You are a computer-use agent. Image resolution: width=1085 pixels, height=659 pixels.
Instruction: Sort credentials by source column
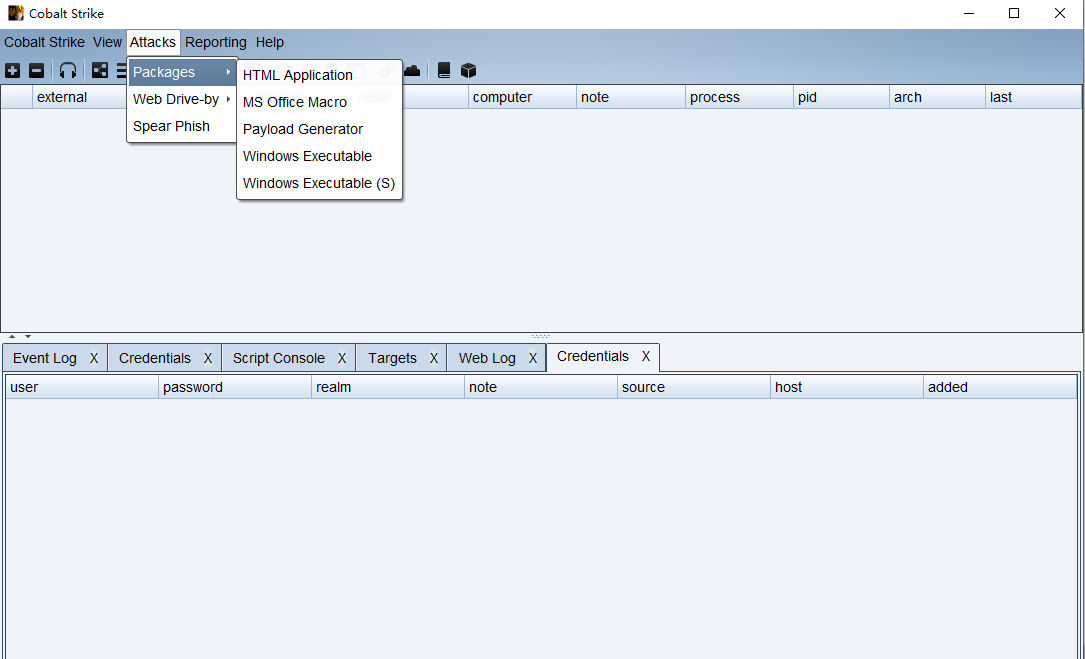pos(694,387)
